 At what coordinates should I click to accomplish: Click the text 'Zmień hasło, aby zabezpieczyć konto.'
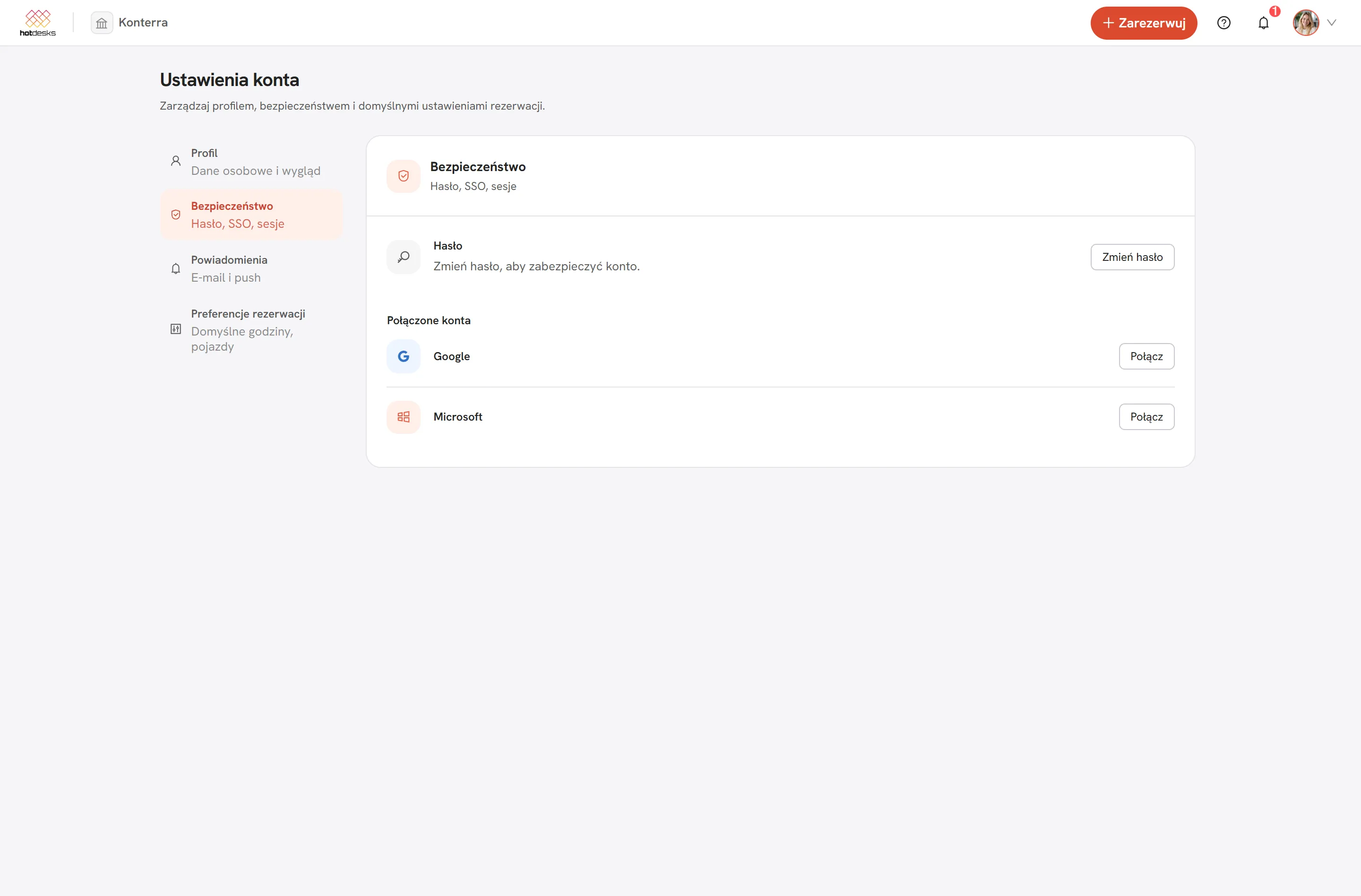click(x=536, y=267)
